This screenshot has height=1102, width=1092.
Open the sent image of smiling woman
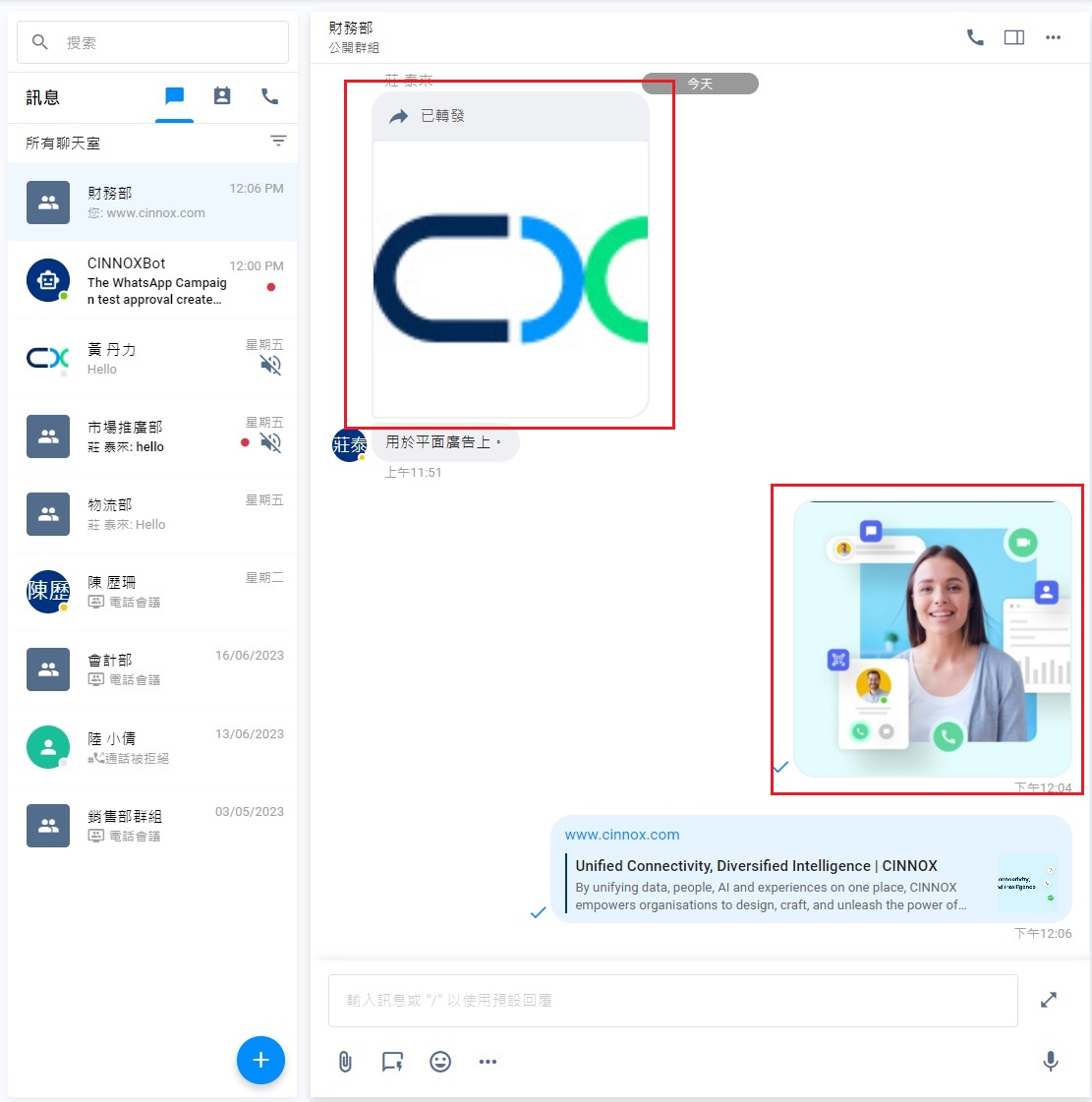click(933, 639)
